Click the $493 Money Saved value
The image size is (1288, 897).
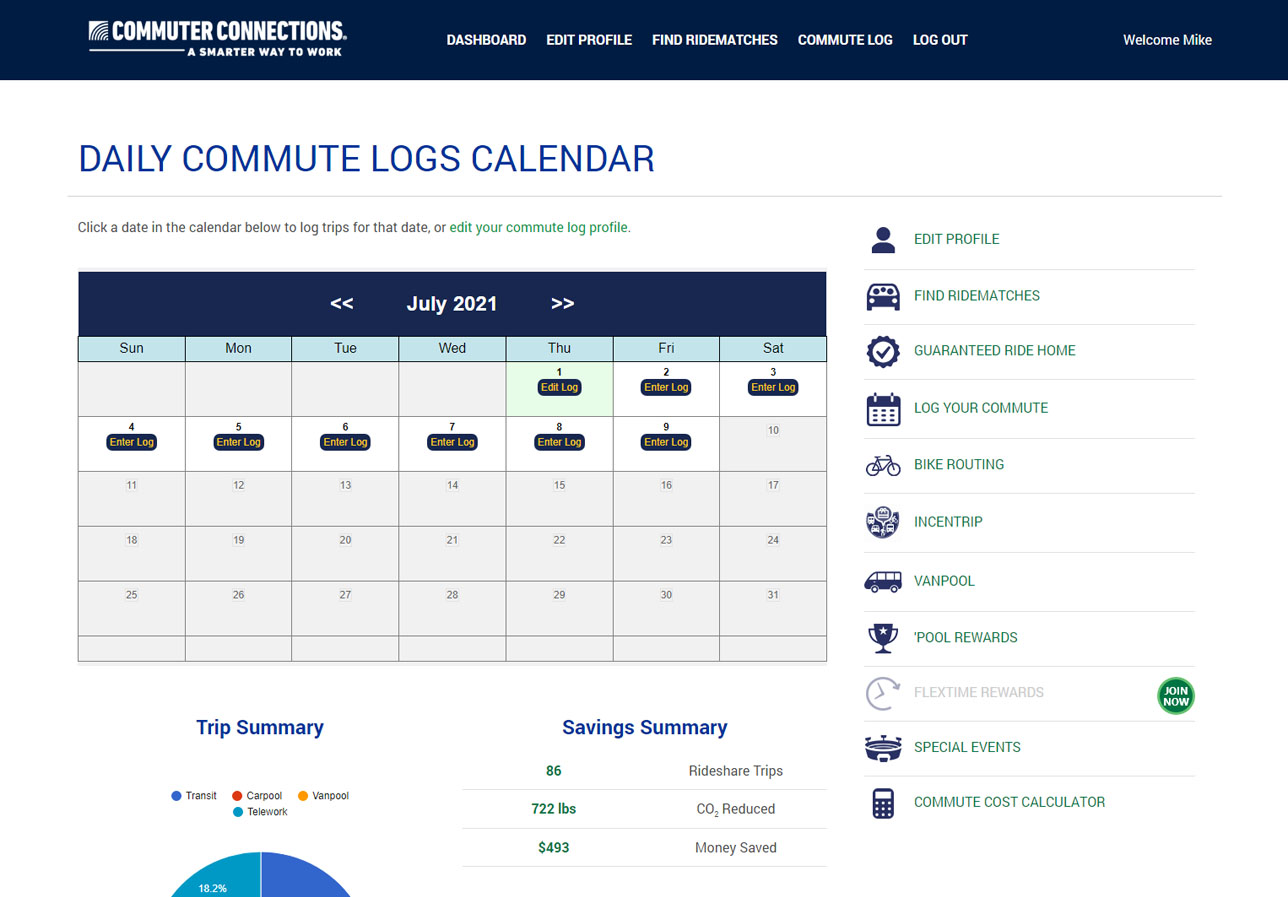tap(554, 847)
